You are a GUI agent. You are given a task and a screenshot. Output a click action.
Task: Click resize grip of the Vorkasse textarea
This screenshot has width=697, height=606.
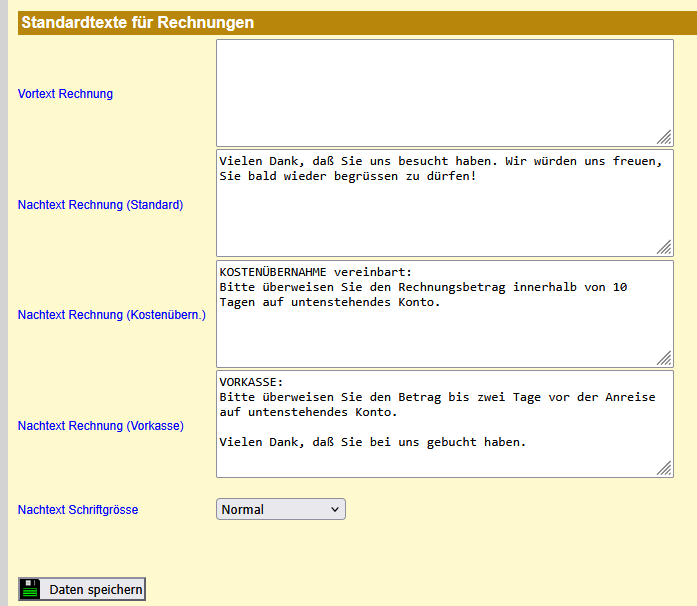pyautogui.click(x=665, y=469)
